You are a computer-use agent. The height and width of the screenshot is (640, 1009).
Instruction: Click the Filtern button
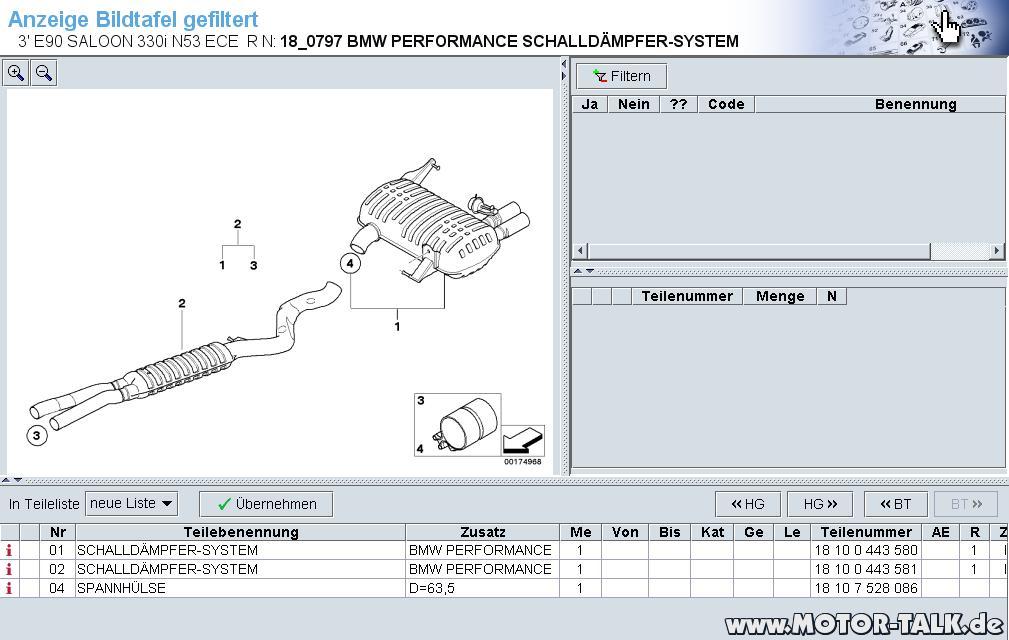621,76
